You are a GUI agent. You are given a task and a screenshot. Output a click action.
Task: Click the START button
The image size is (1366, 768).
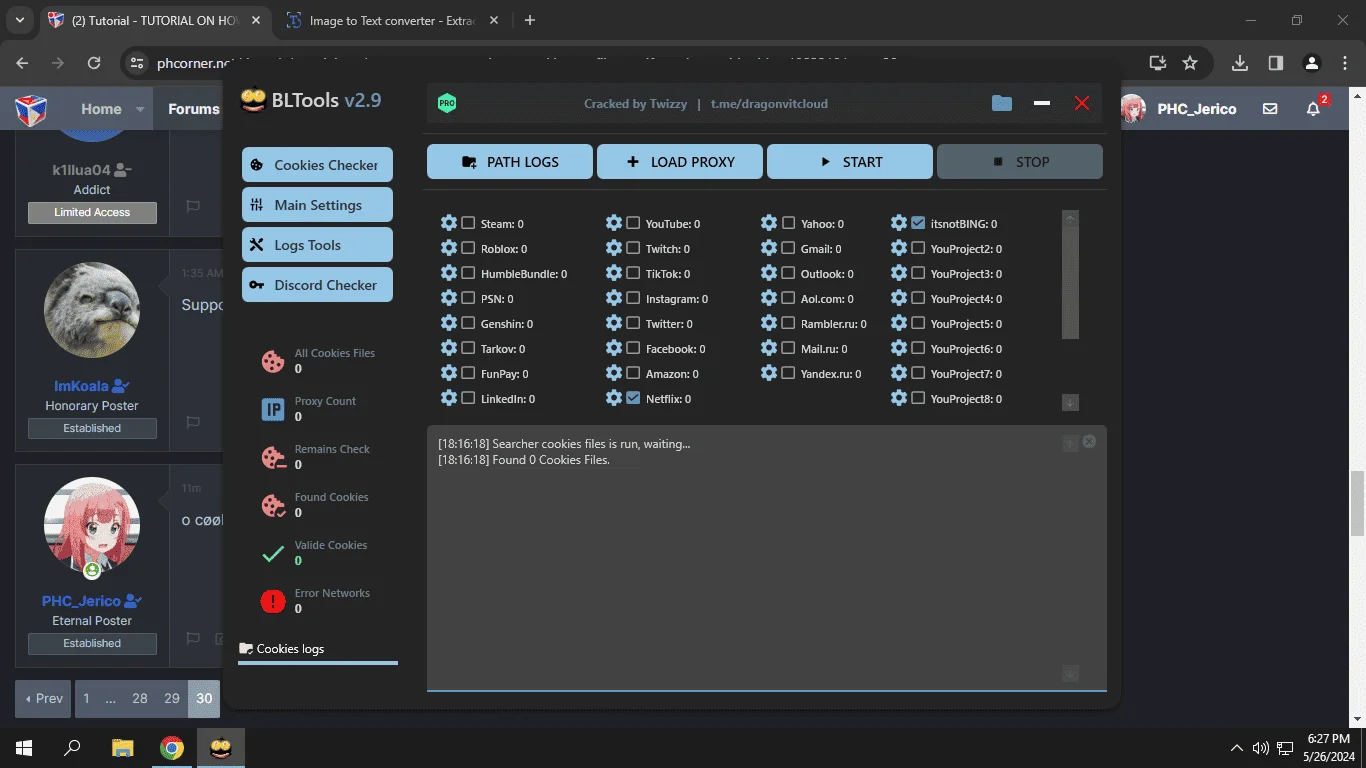click(x=850, y=162)
